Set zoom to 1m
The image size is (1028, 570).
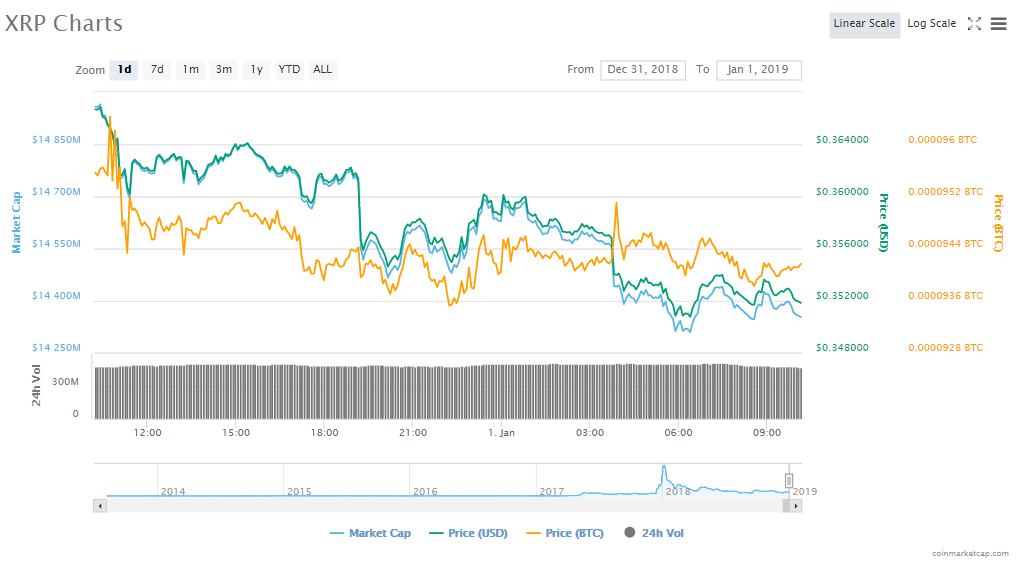(190, 70)
